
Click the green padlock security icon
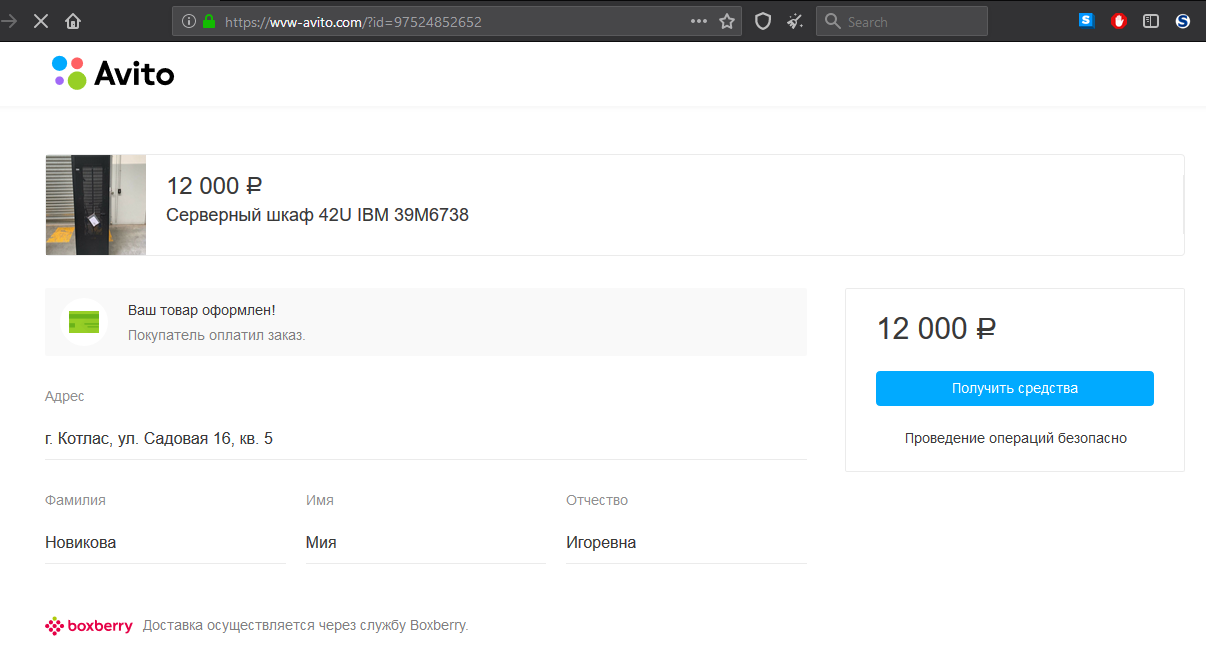(209, 21)
